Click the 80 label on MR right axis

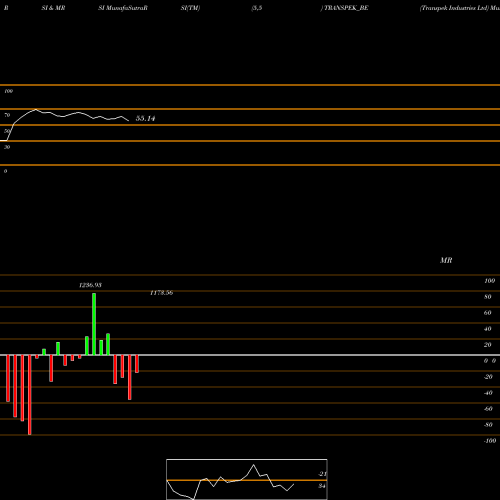click(x=488, y=297)
